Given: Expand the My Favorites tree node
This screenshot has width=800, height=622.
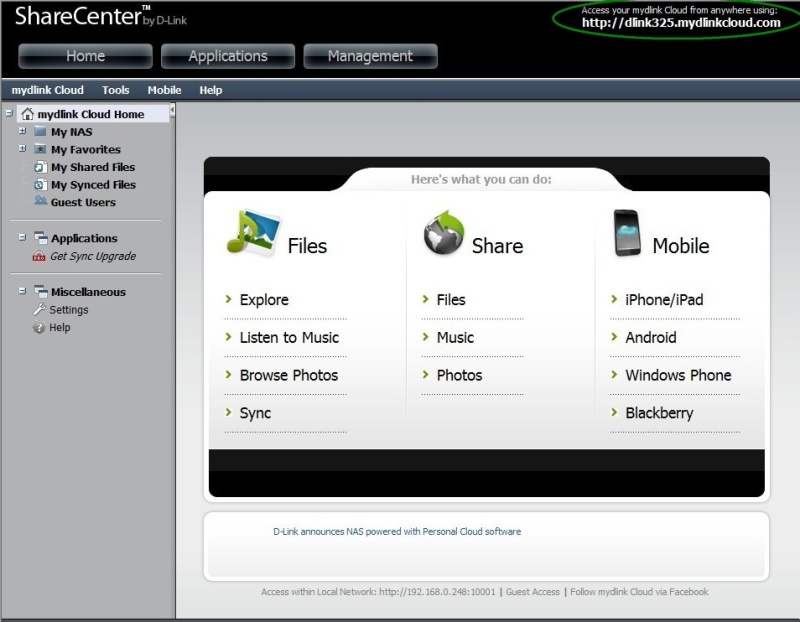Looking at the screenshot, I should (x=22, y=148).
